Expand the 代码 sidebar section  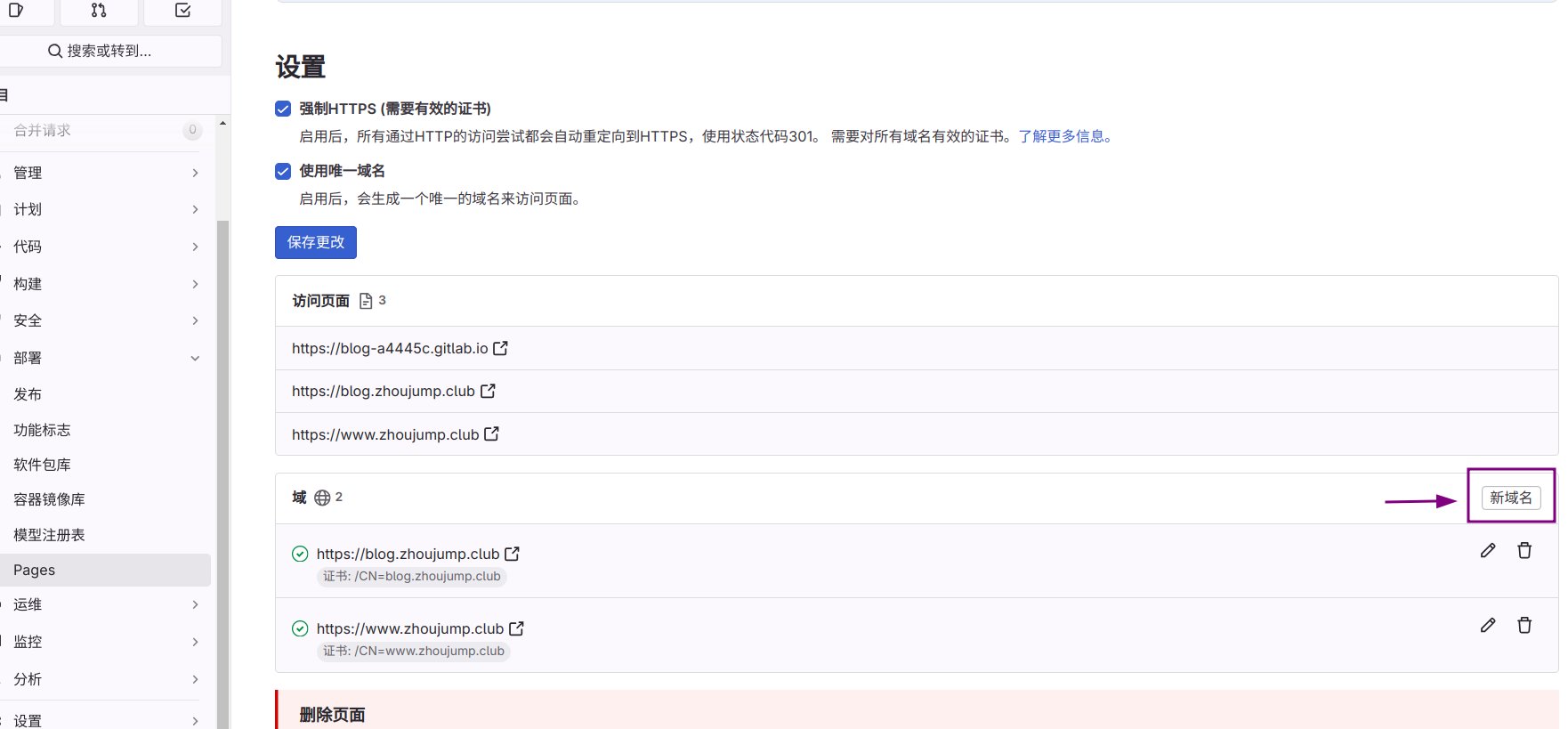(x=105, y=247)
